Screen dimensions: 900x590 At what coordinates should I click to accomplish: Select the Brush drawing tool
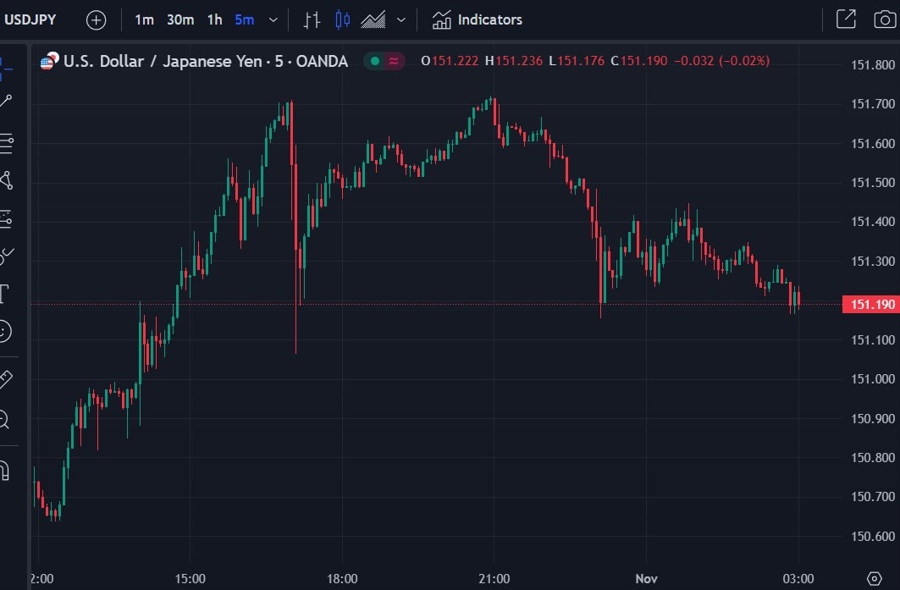coord(6,256)
